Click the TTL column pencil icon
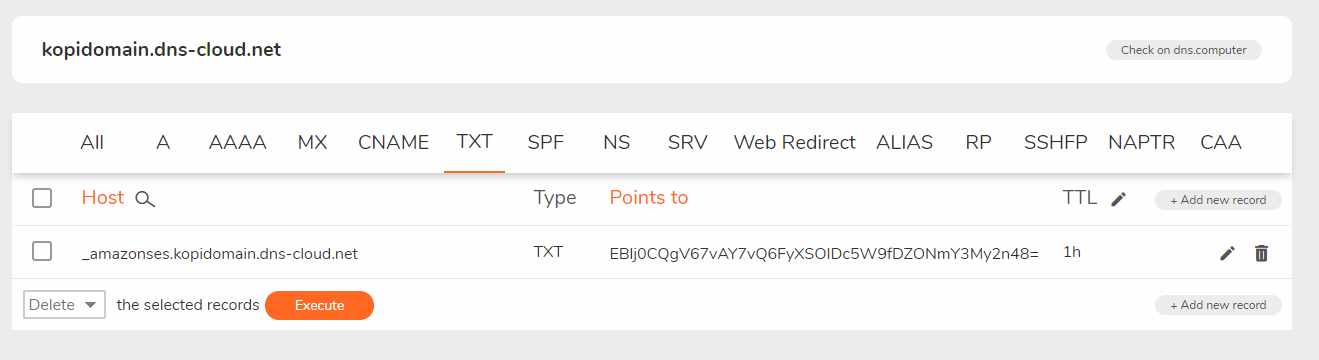This screenshot has height=360, width=1319. pos(1118,199)
